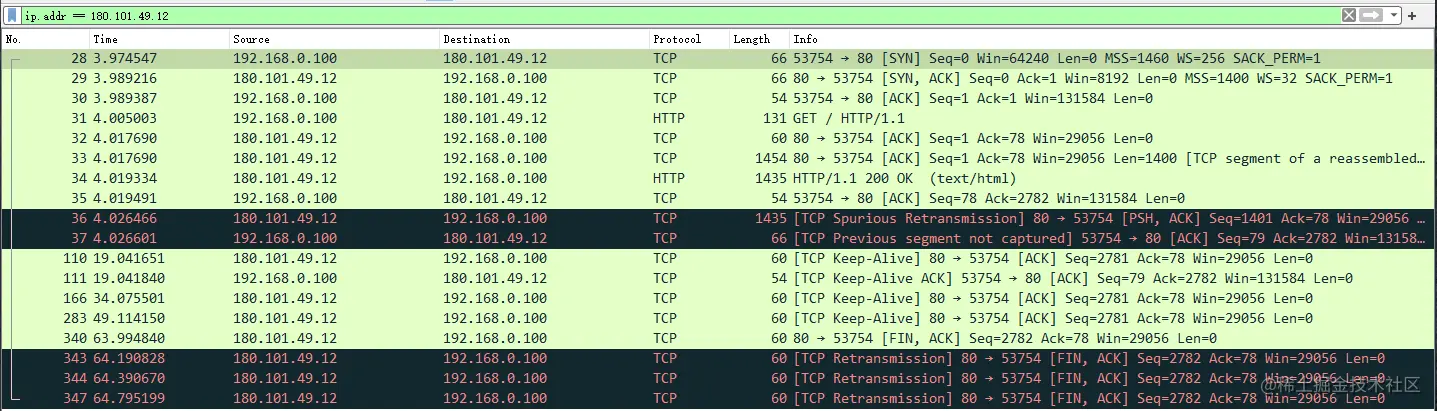This screenshot has height=411, width=1437.
Task: Add a filter button with plus icon
Action: tap(1412, 16)
